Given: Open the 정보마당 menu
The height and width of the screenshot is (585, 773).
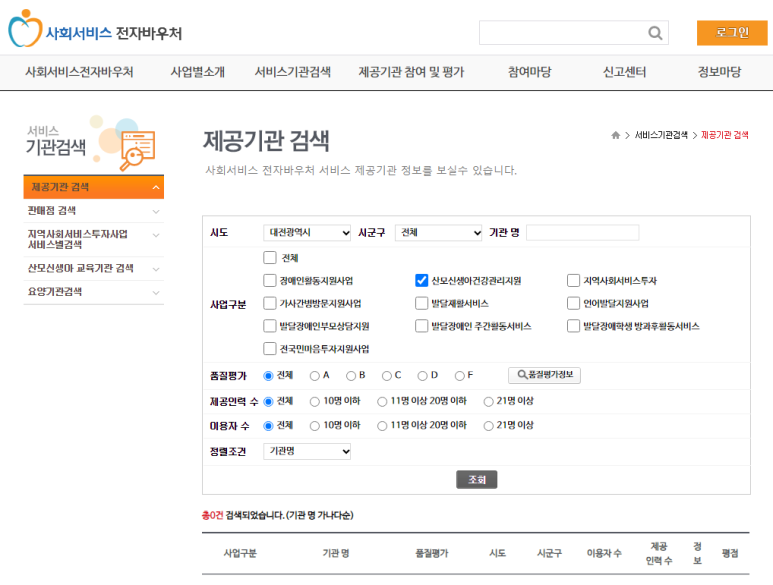Looking at the screenshot, I should tap(719, 72).
